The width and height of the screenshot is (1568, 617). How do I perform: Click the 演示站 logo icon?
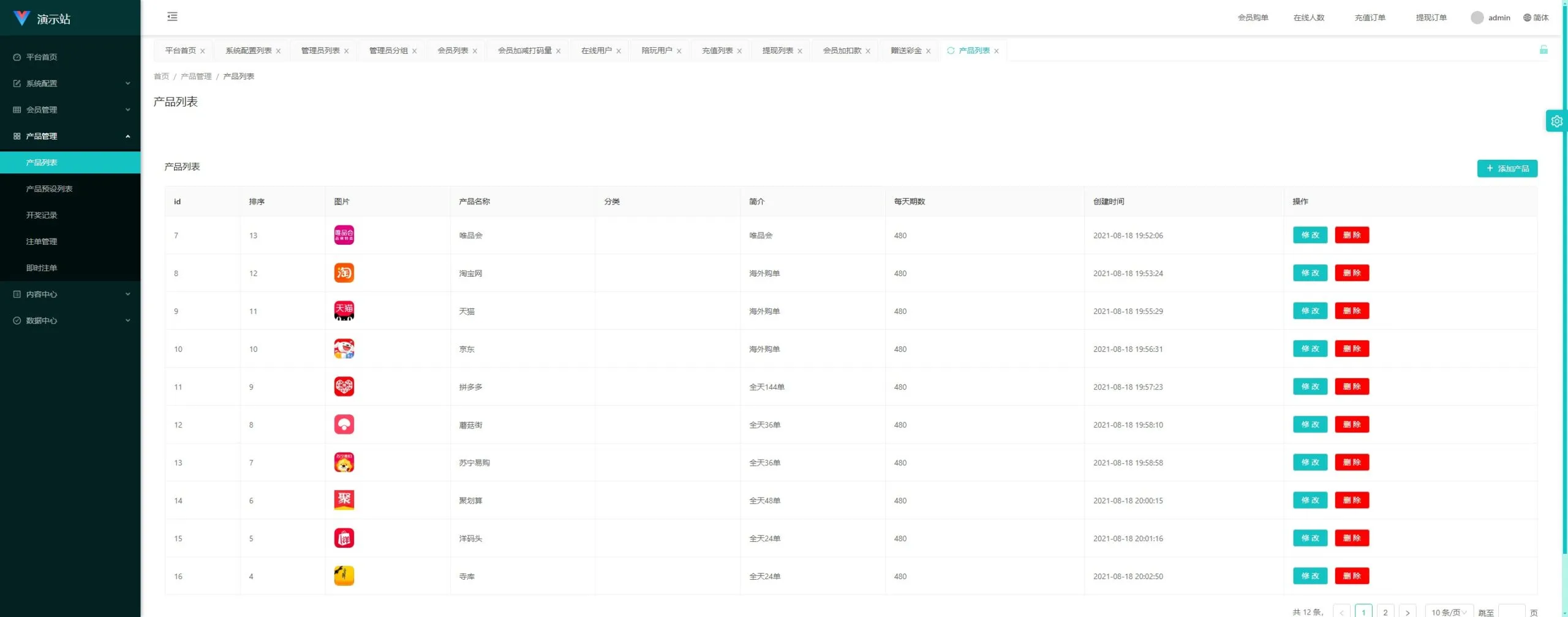pyautogui.click(x=21, y=18)
